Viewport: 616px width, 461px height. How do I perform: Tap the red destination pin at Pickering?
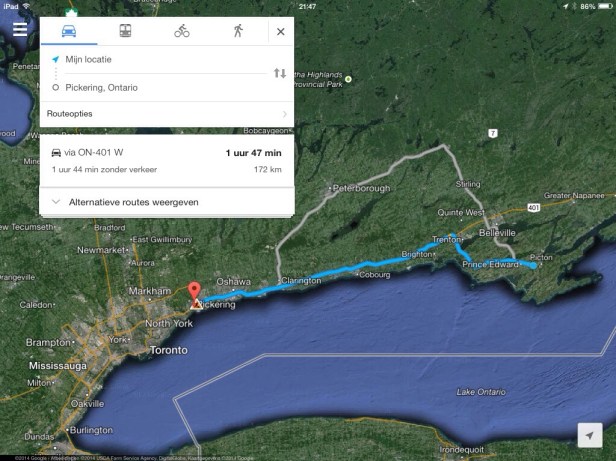(x=194, y=293)
